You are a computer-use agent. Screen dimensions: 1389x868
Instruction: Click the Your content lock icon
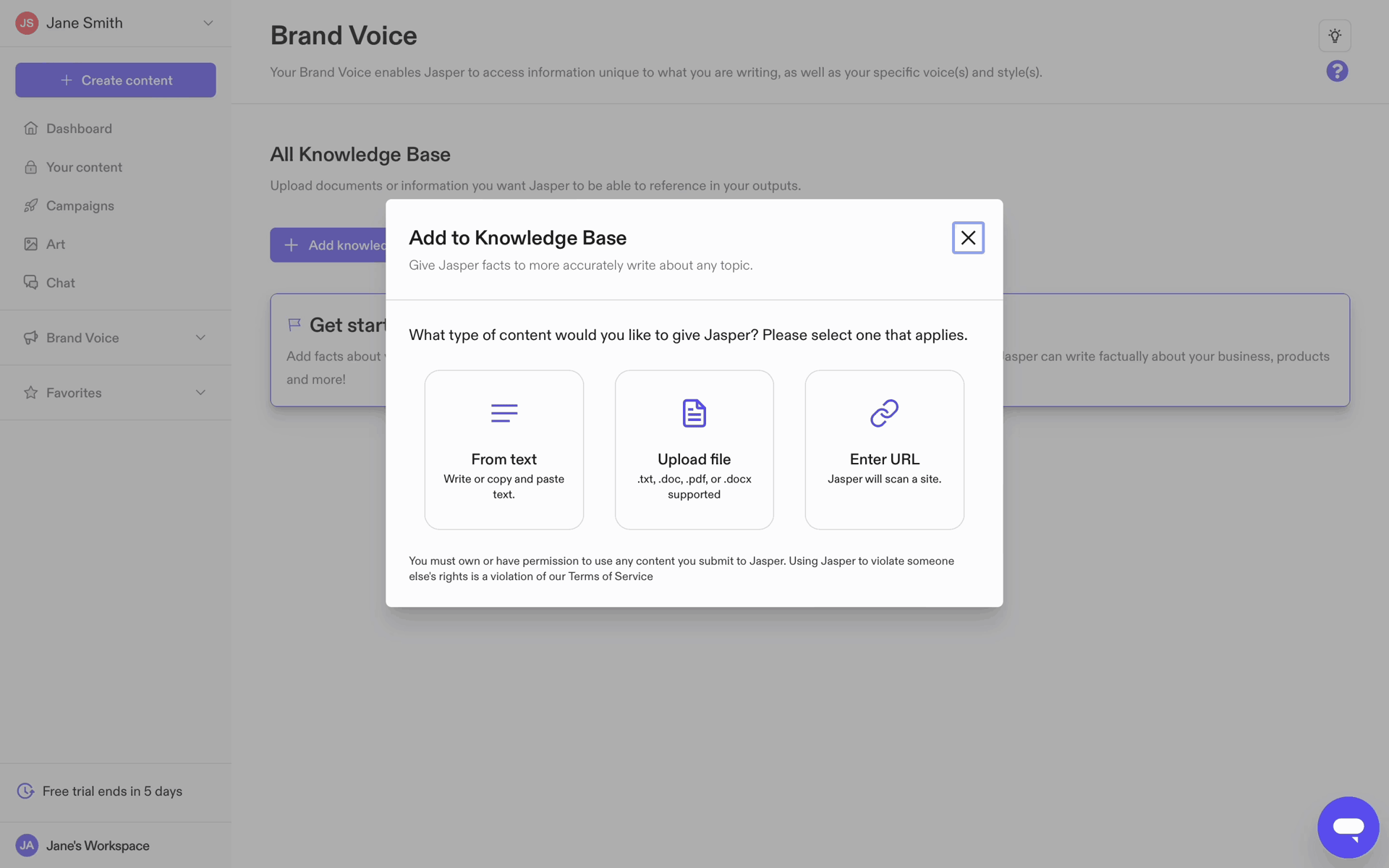[x=30, y=167]
